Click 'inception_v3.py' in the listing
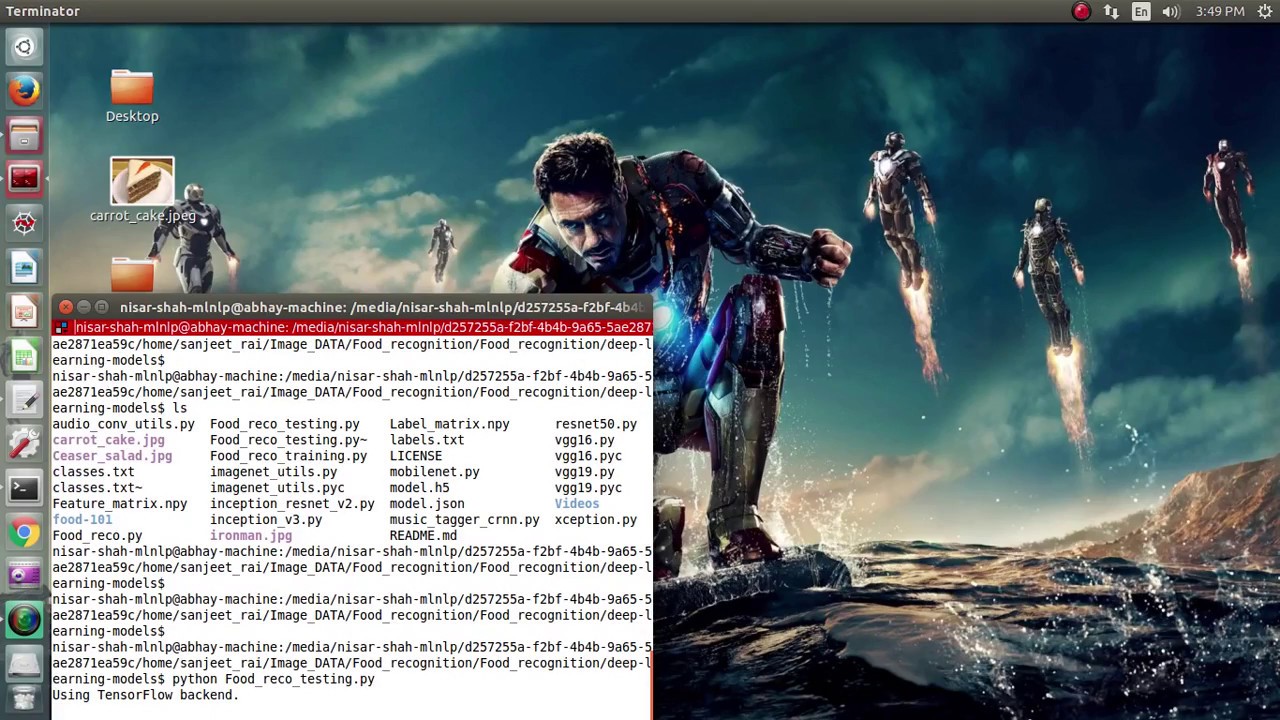 click(x=266, y=520)
